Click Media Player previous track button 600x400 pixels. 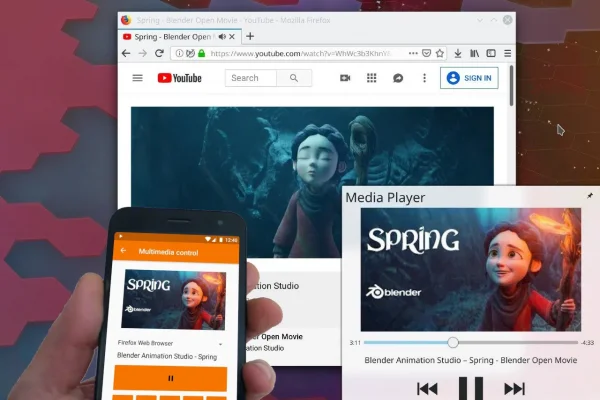pyautogui.click(x=427, y=389)
